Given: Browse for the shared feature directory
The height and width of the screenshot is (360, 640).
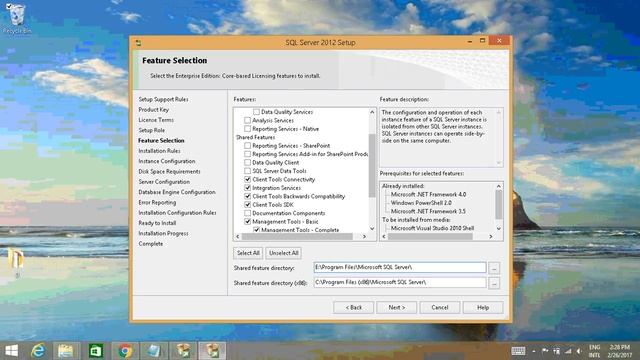Looking at the screenshot, I should tap(494, 268).
